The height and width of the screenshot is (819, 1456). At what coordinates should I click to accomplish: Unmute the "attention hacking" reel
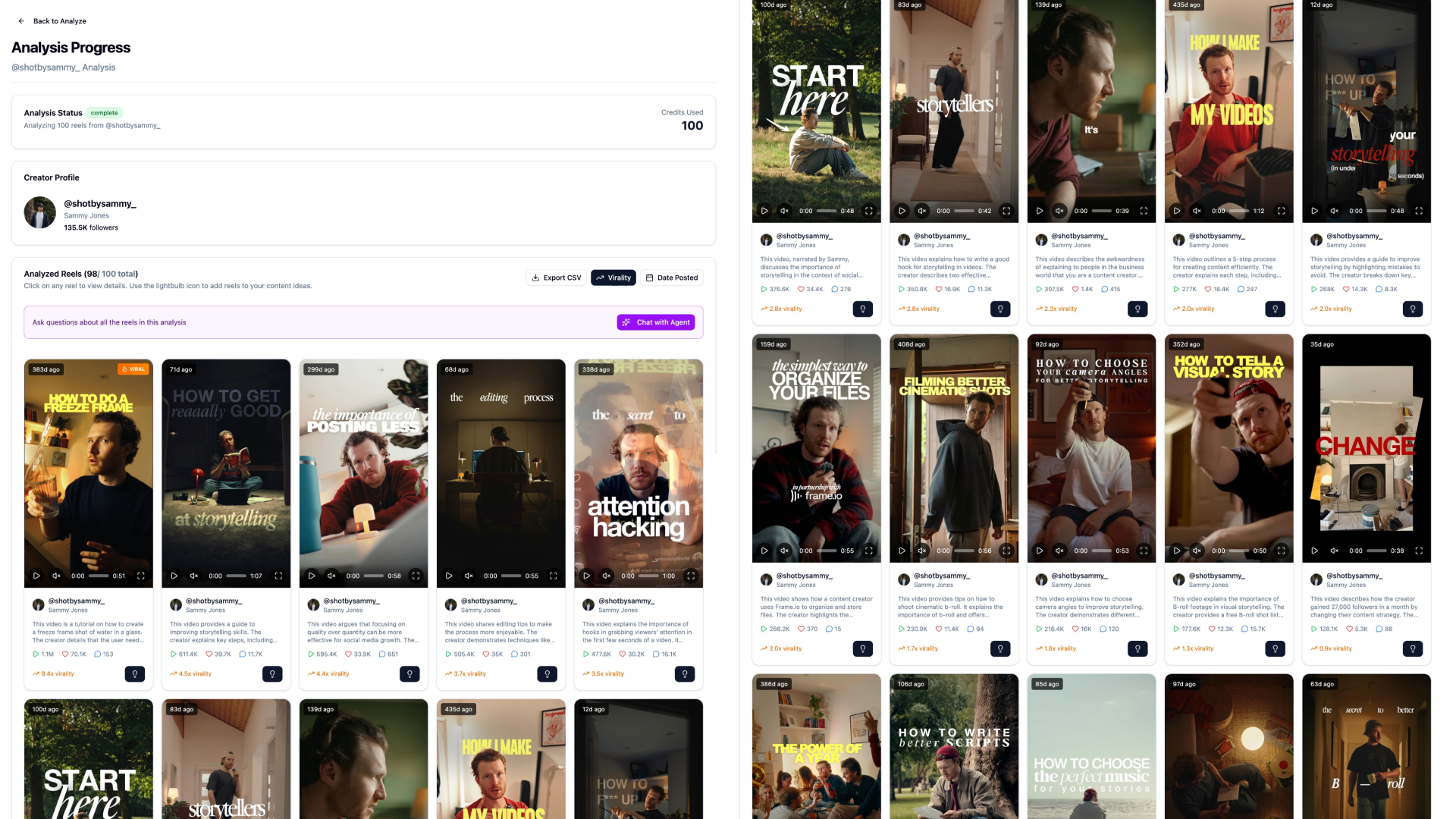click(x=607, y=576)
